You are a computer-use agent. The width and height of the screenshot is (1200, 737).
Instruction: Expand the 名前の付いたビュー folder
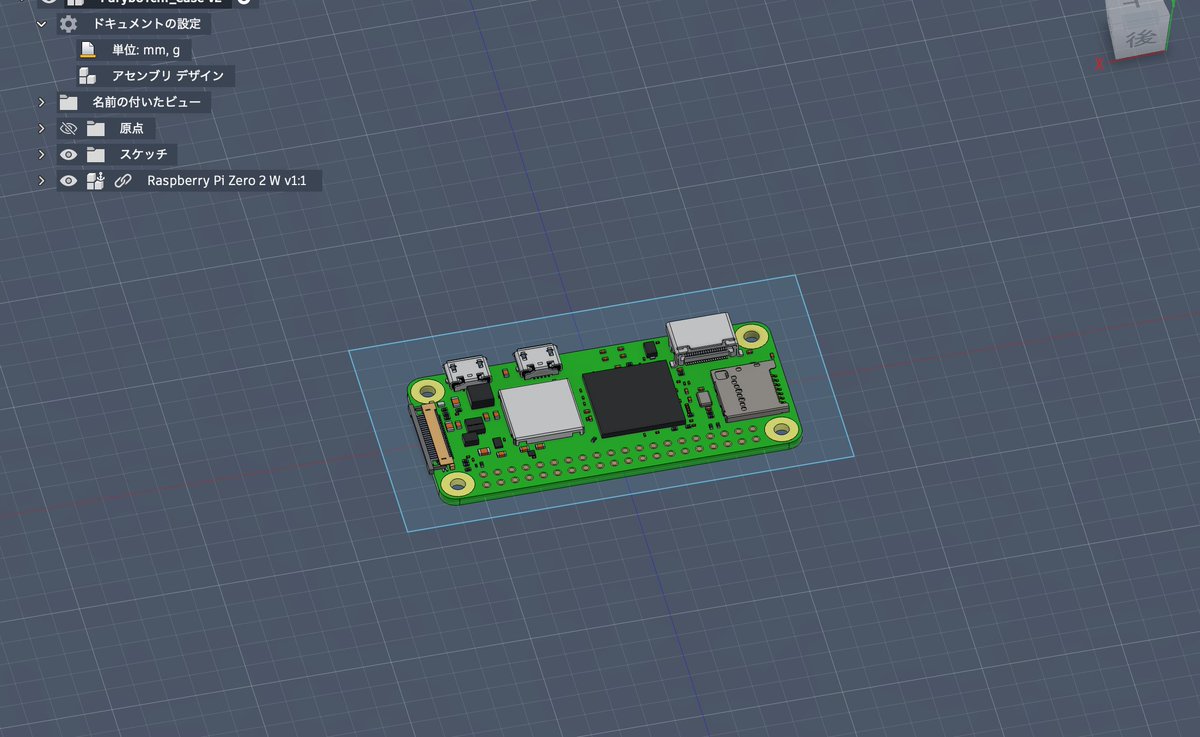(41, 102)
